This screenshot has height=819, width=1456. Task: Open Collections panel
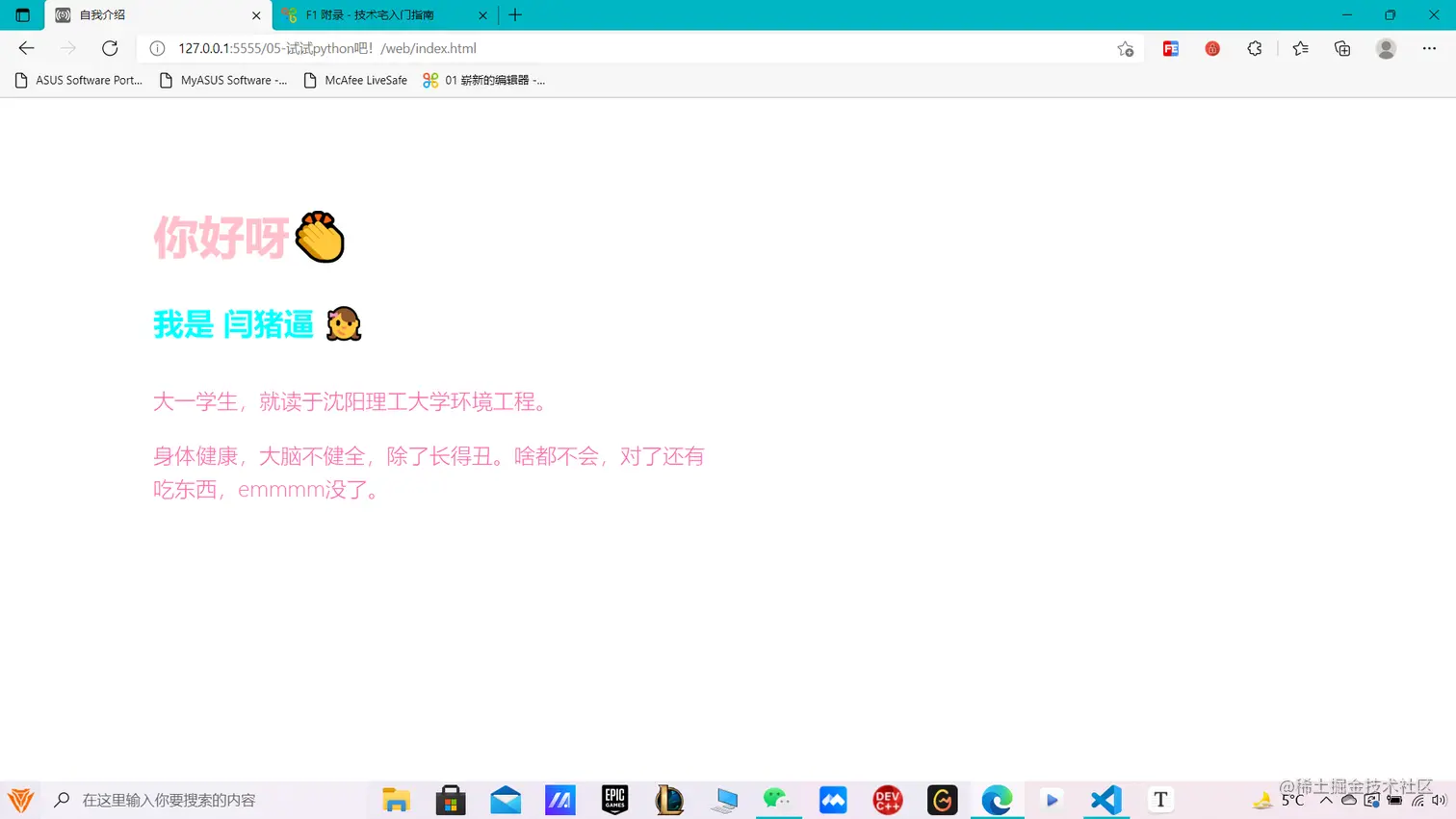(1342, 48)
